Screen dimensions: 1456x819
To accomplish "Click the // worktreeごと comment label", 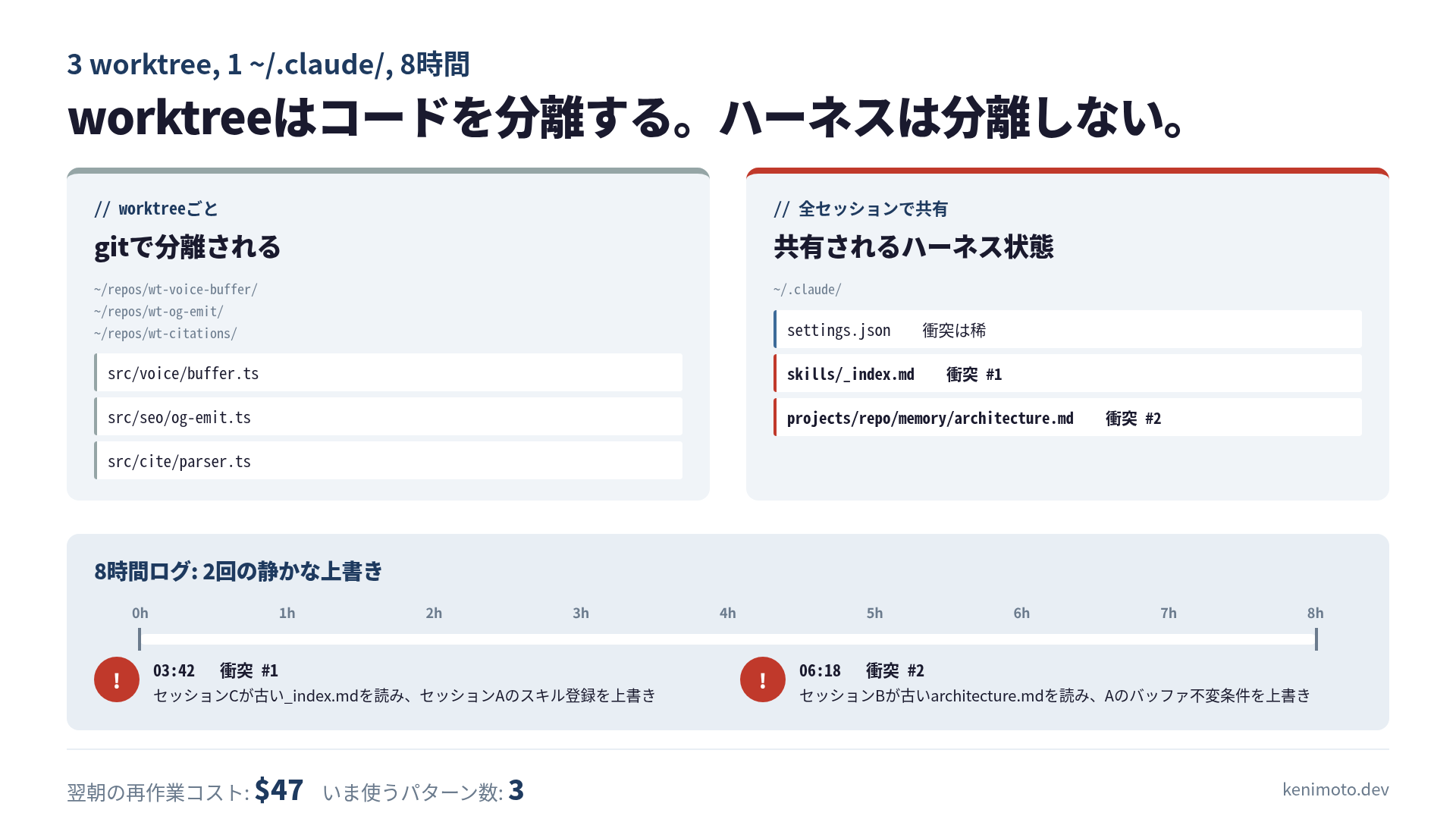I will [156, 209].
